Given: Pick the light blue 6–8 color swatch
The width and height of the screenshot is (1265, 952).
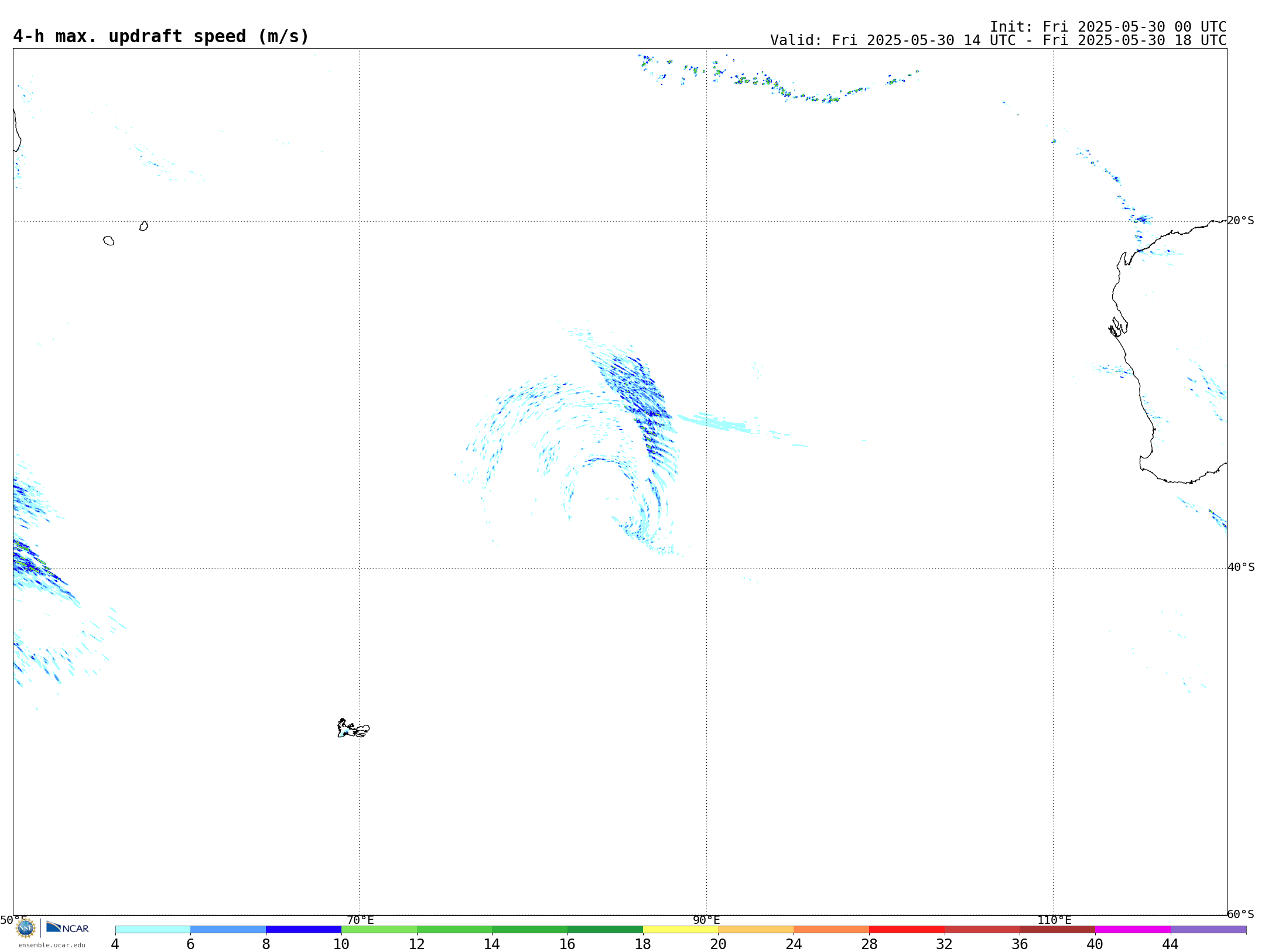Looking at the screenshot, I should [x=228, y=930].
